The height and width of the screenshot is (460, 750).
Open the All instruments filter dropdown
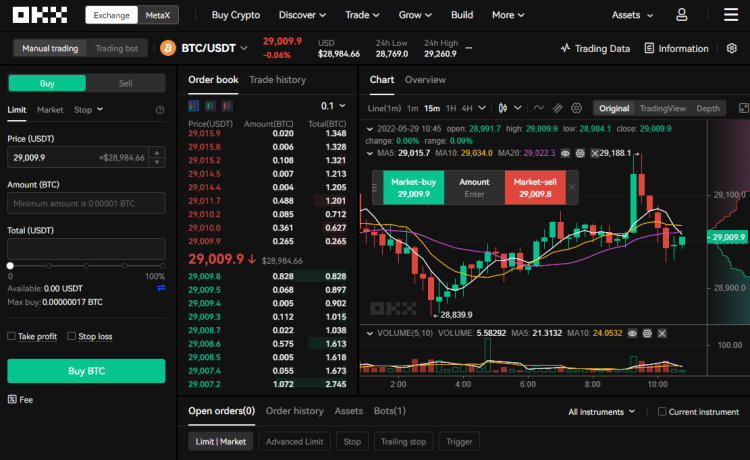coord(602,412)
